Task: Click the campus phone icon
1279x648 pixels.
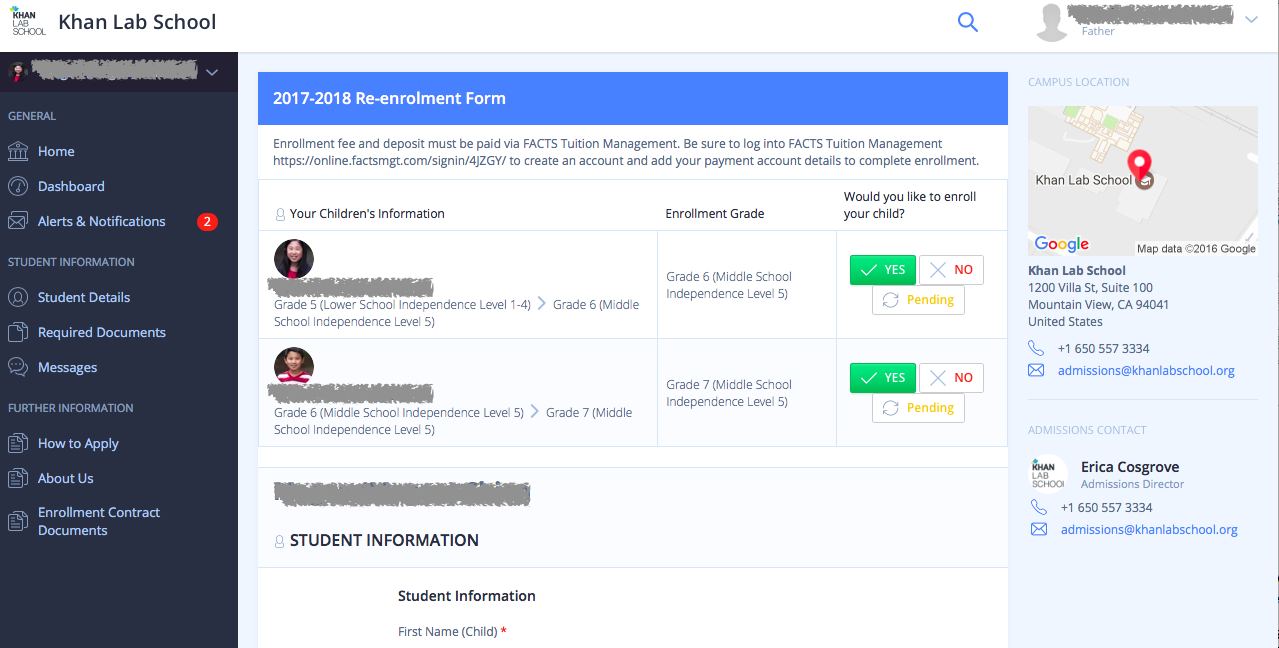Action: pyautogui.click(x=1036, y=349)
